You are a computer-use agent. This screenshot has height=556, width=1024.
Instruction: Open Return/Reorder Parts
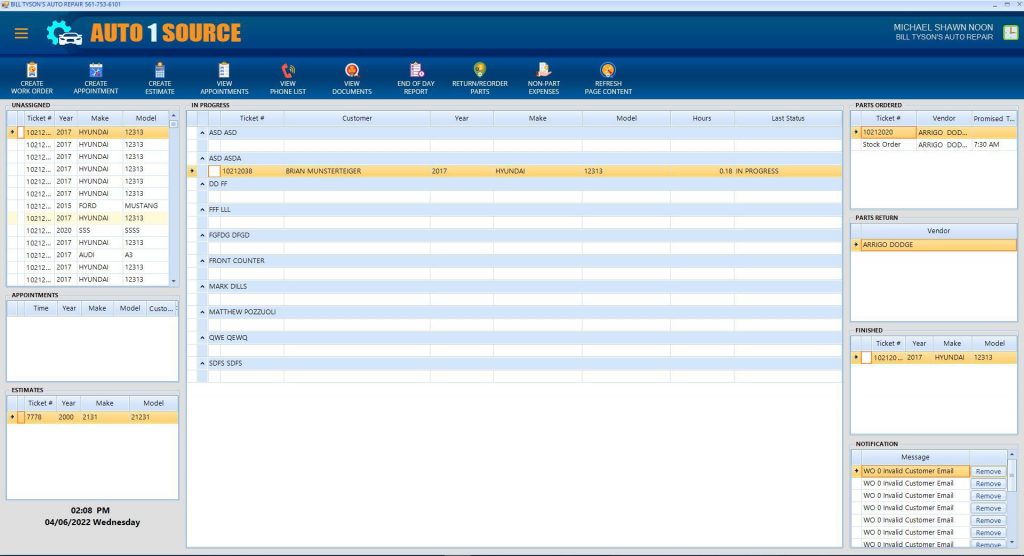click(x=479, y=71)
